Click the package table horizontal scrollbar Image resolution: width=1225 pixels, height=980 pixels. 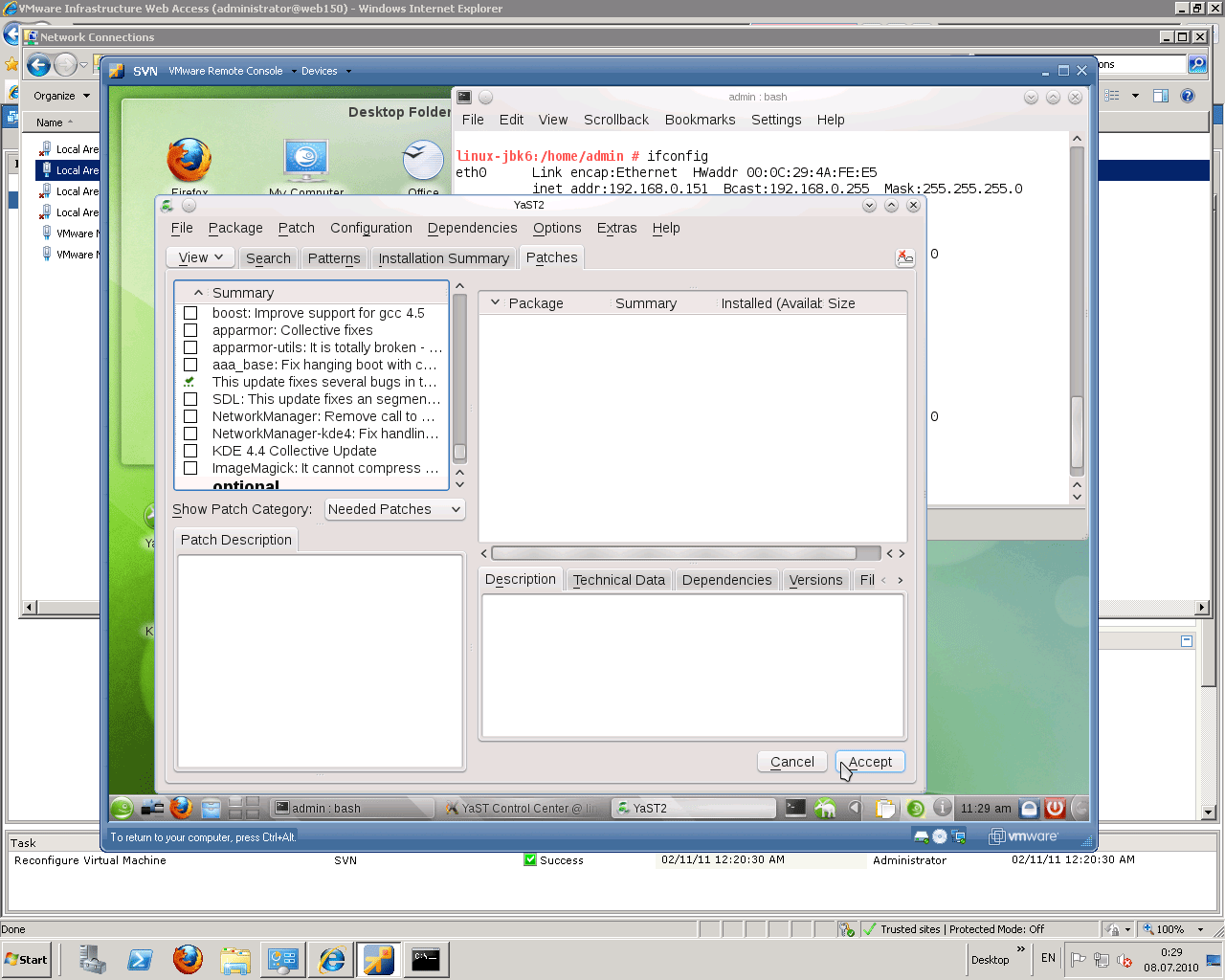click(674, 553)
